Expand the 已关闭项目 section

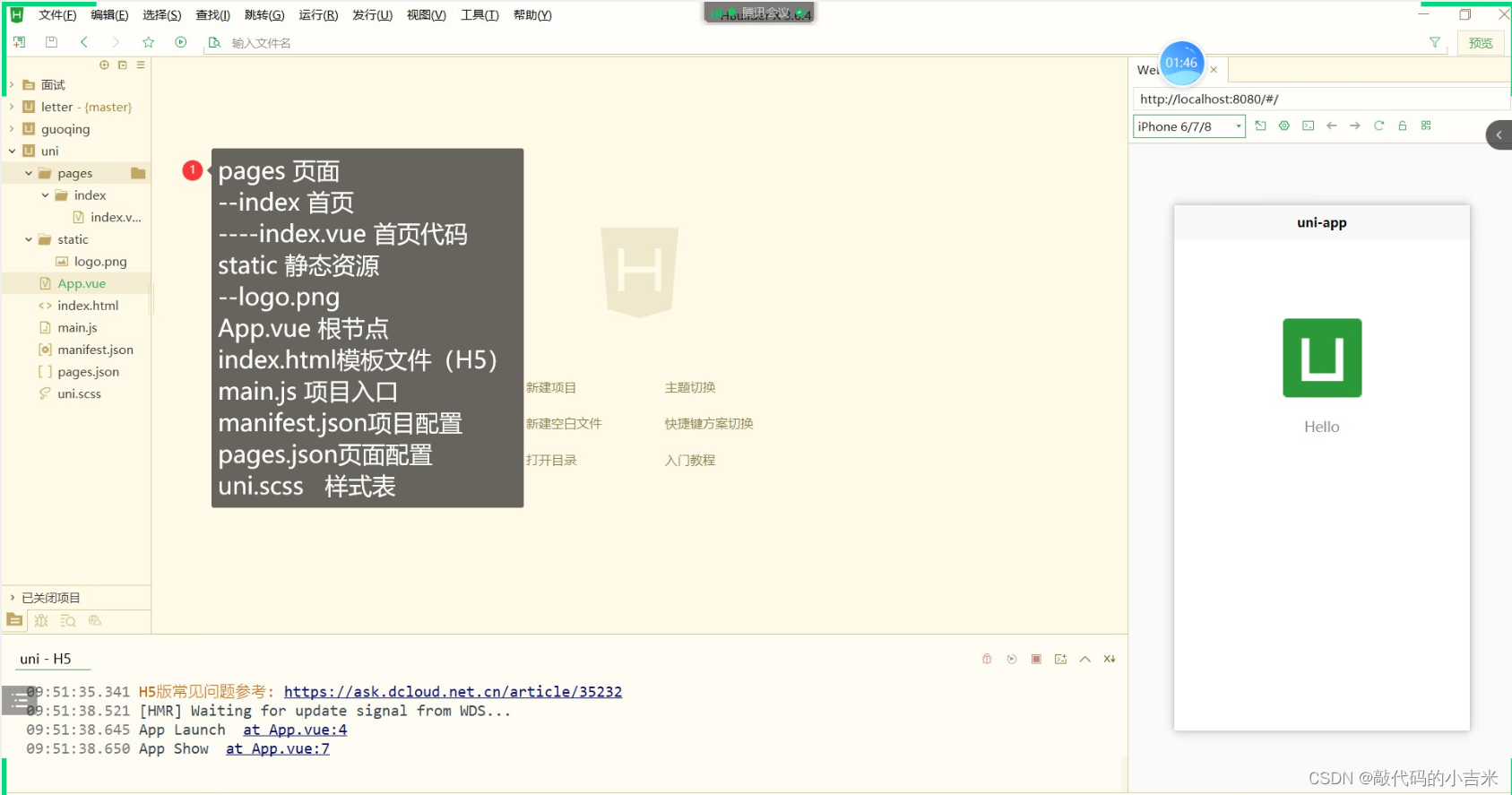pos(12,598)
